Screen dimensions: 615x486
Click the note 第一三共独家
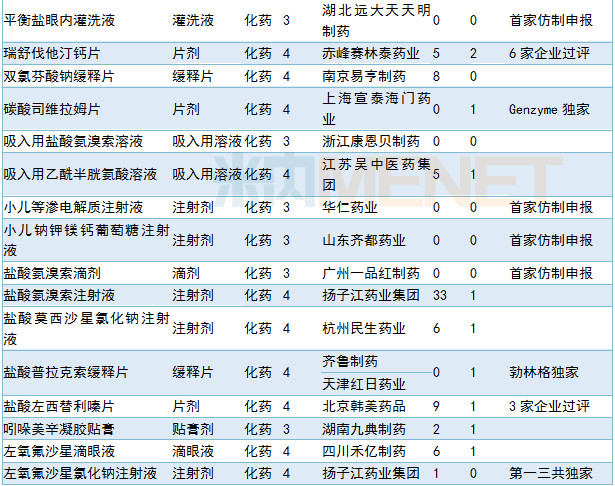pyautogui.click(x=551, y=473)
